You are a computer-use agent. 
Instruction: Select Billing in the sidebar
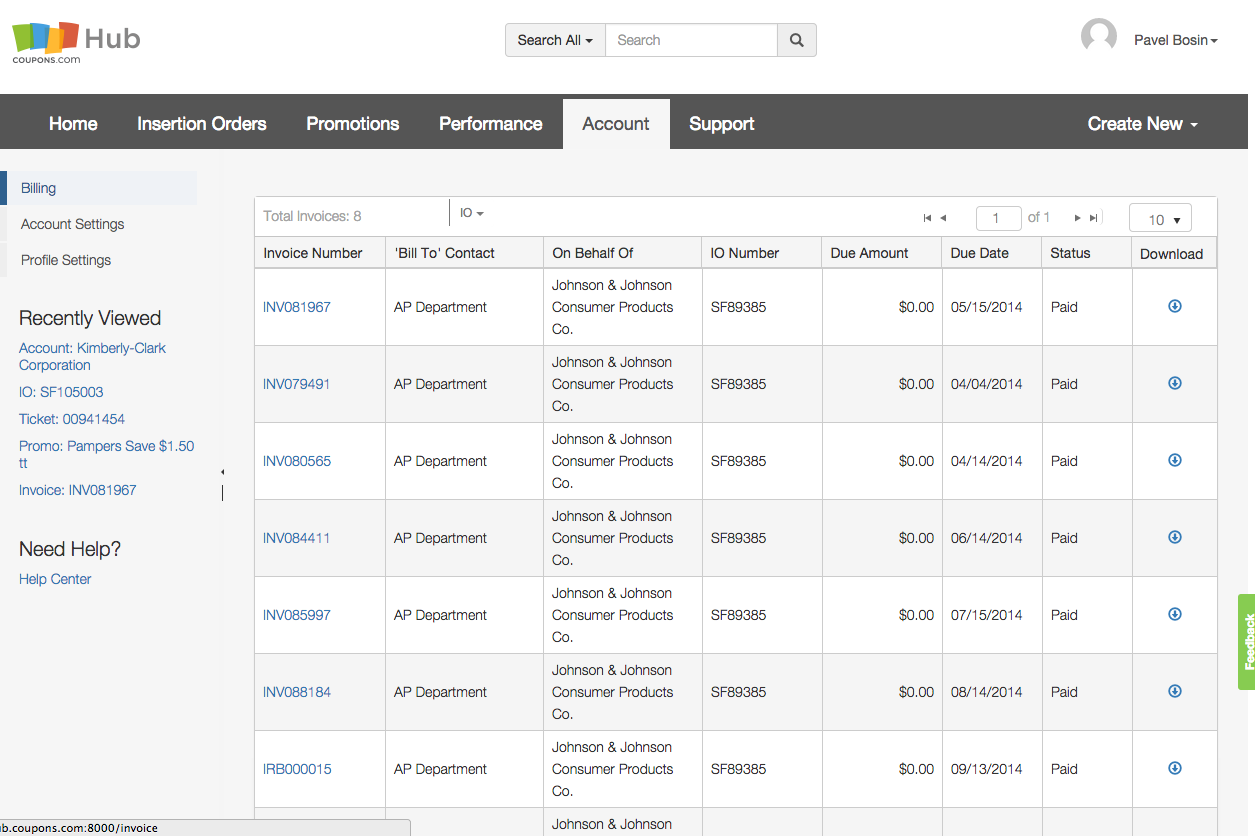click(99, 188)
